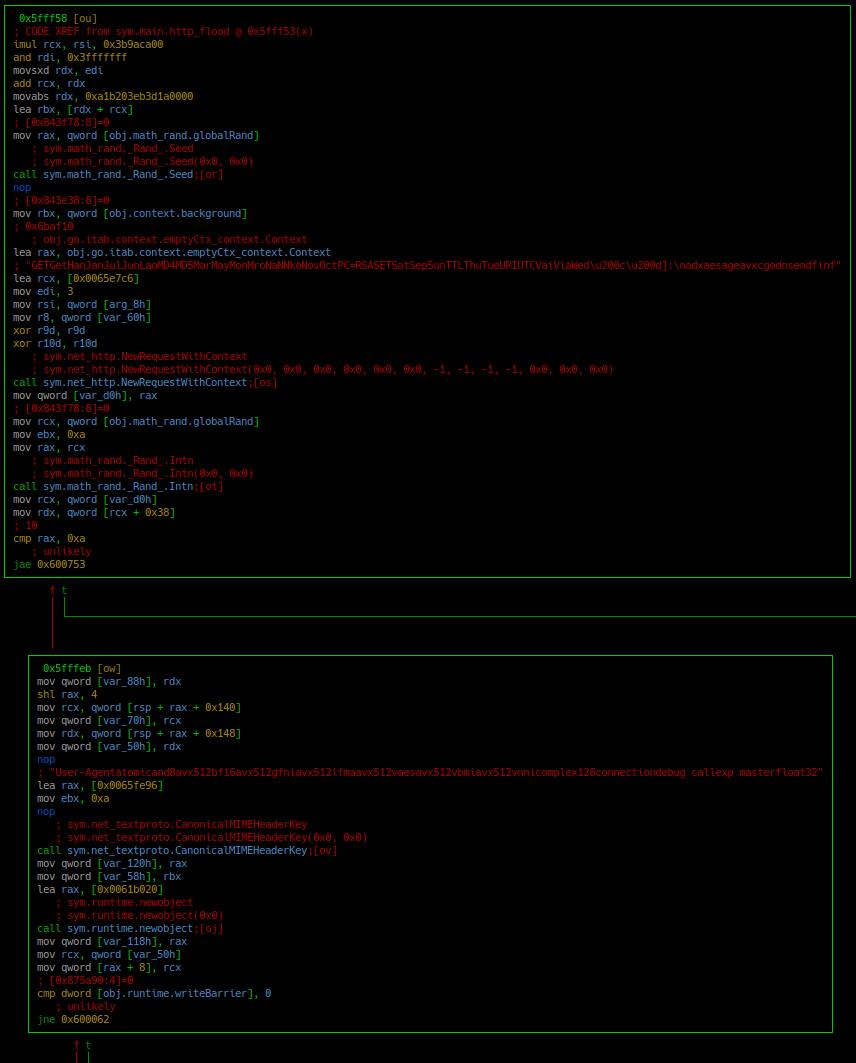
Task: Click the cmp dword [obj.runtime.writeBarrier] line
Action: pos(154,994)
